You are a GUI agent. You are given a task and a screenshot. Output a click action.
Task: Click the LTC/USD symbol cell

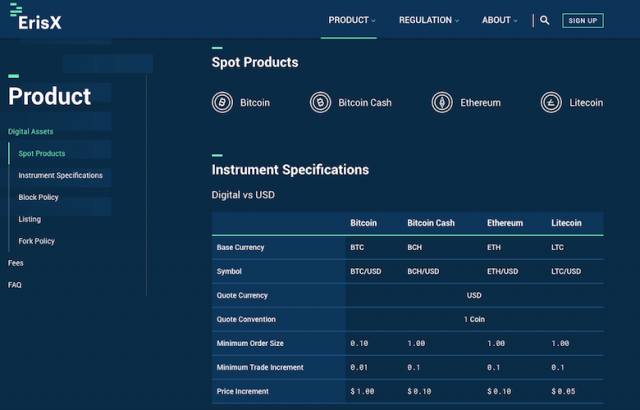pos(566,271)
